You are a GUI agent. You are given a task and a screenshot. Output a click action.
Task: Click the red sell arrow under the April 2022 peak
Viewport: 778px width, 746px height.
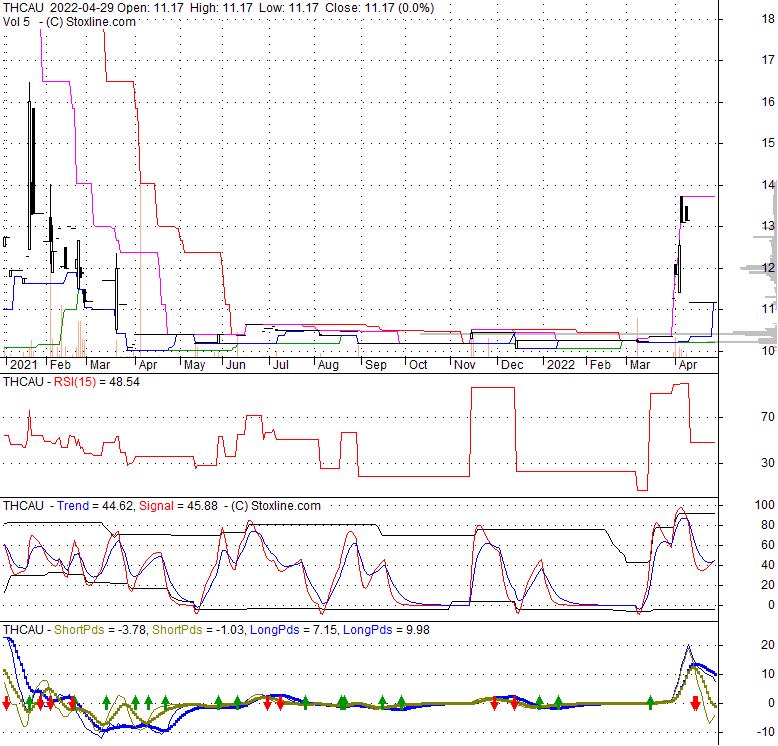(696, 703)
